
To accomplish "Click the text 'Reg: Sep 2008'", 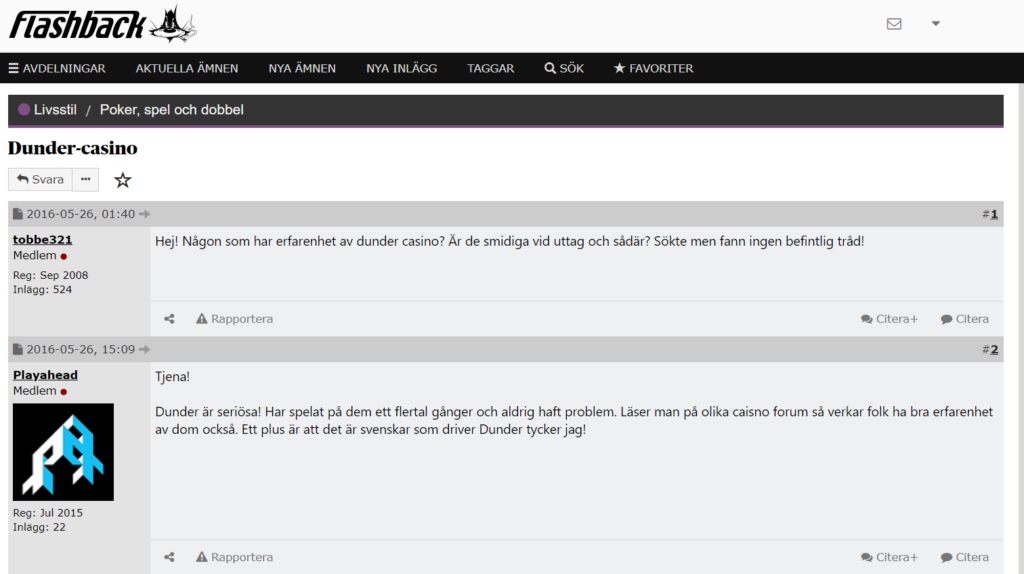I will pos(50,275).
